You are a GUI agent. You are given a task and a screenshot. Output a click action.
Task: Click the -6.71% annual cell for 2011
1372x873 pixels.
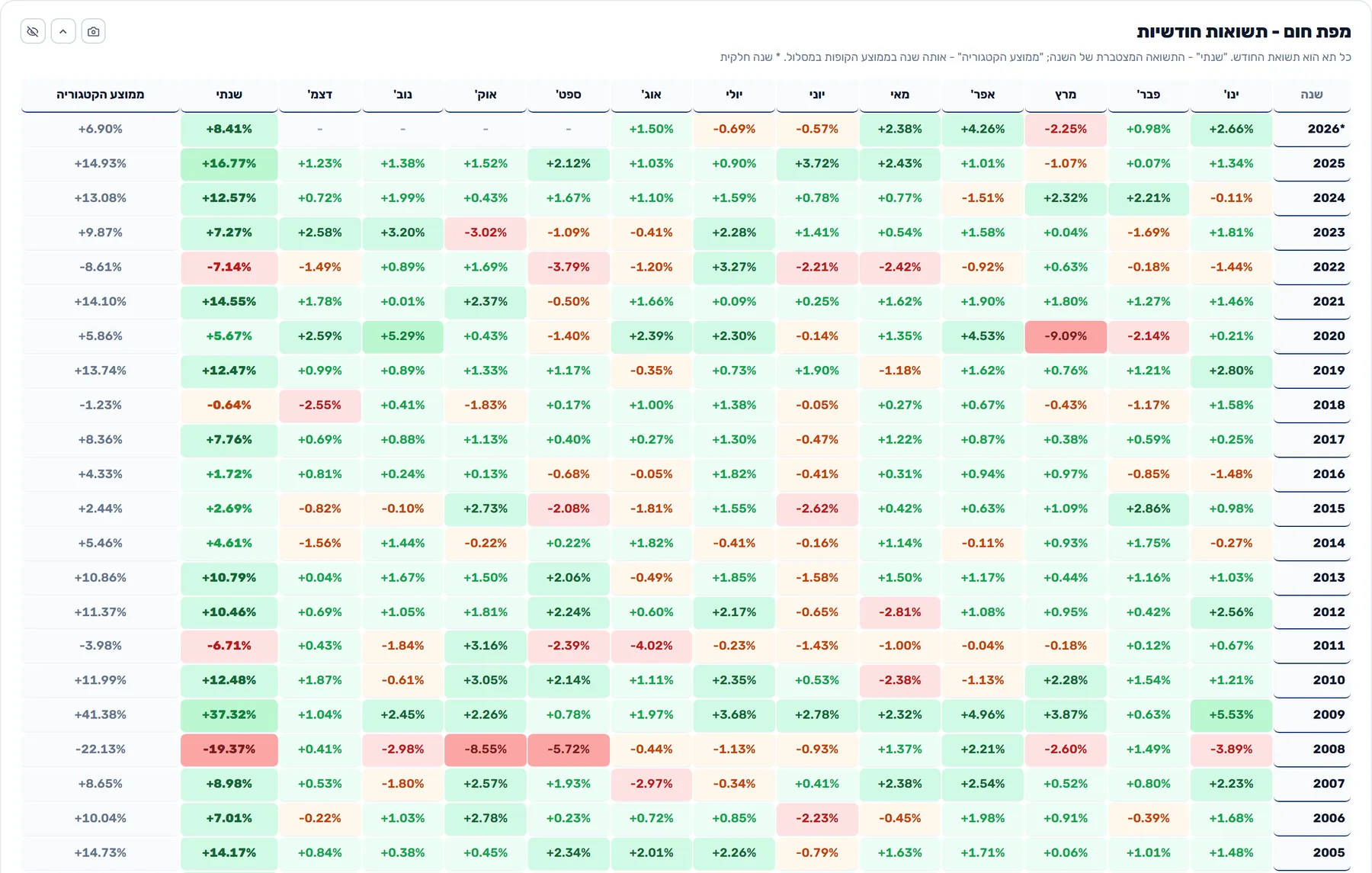[229, 646]
